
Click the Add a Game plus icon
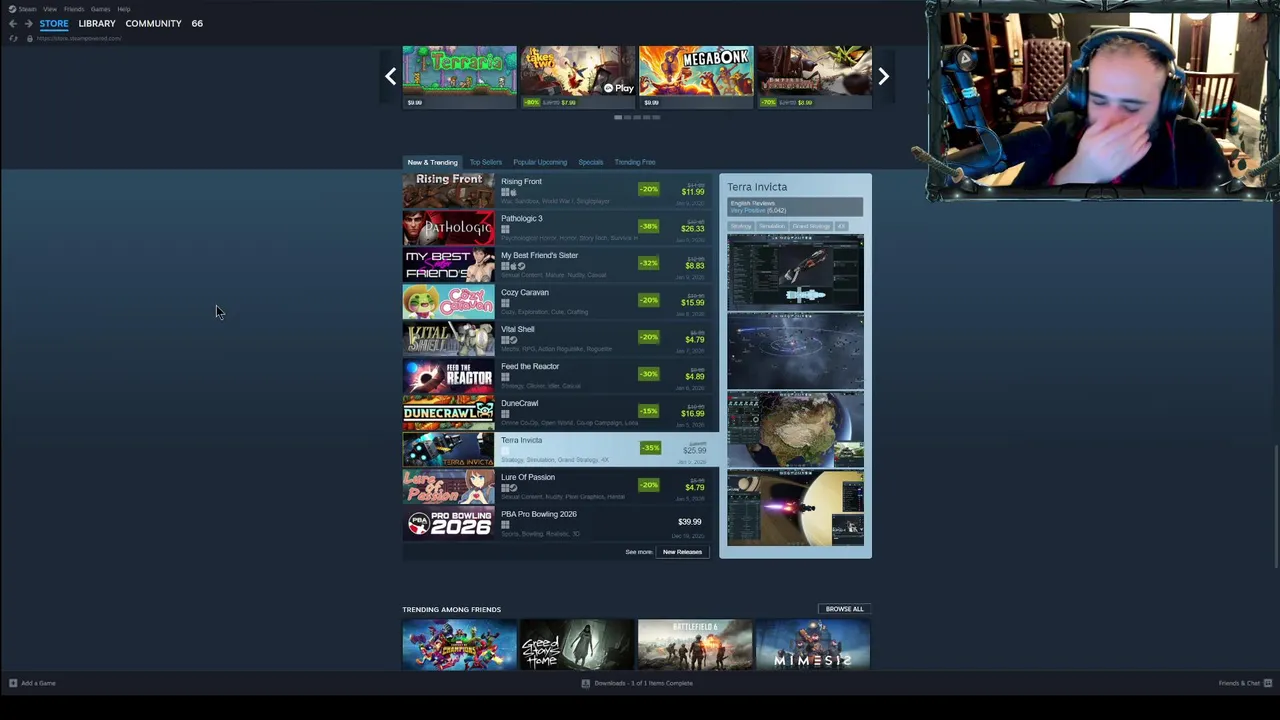point(13,683)
